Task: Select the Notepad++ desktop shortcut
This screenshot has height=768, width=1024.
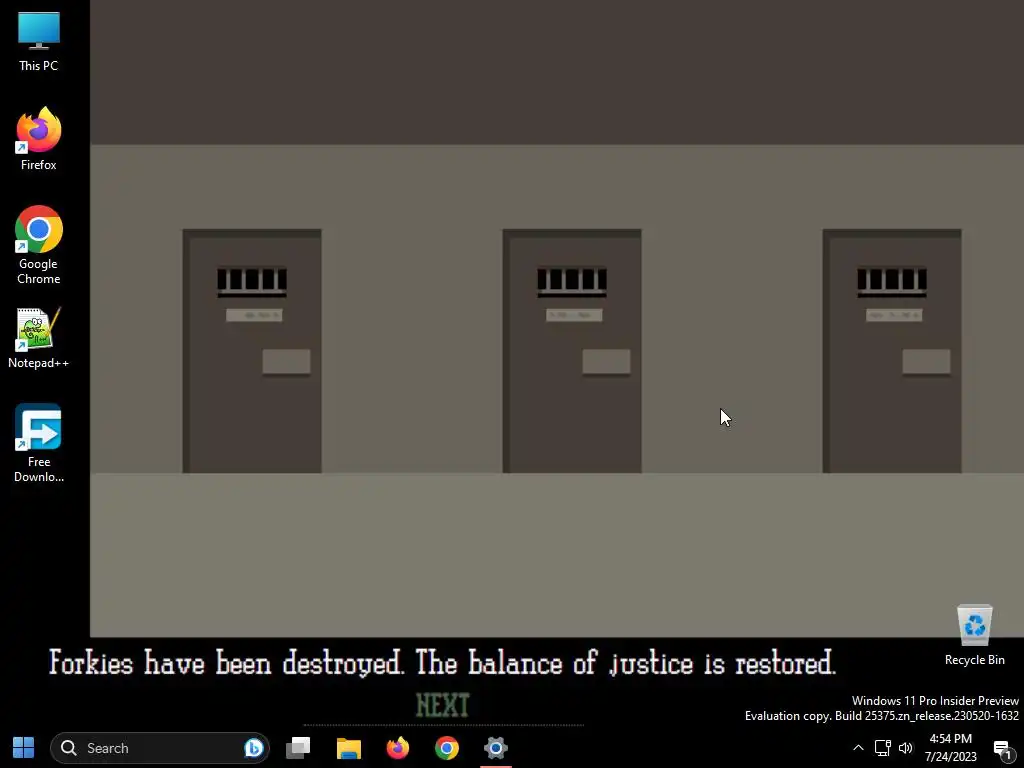Action: (x=39, y=338)
